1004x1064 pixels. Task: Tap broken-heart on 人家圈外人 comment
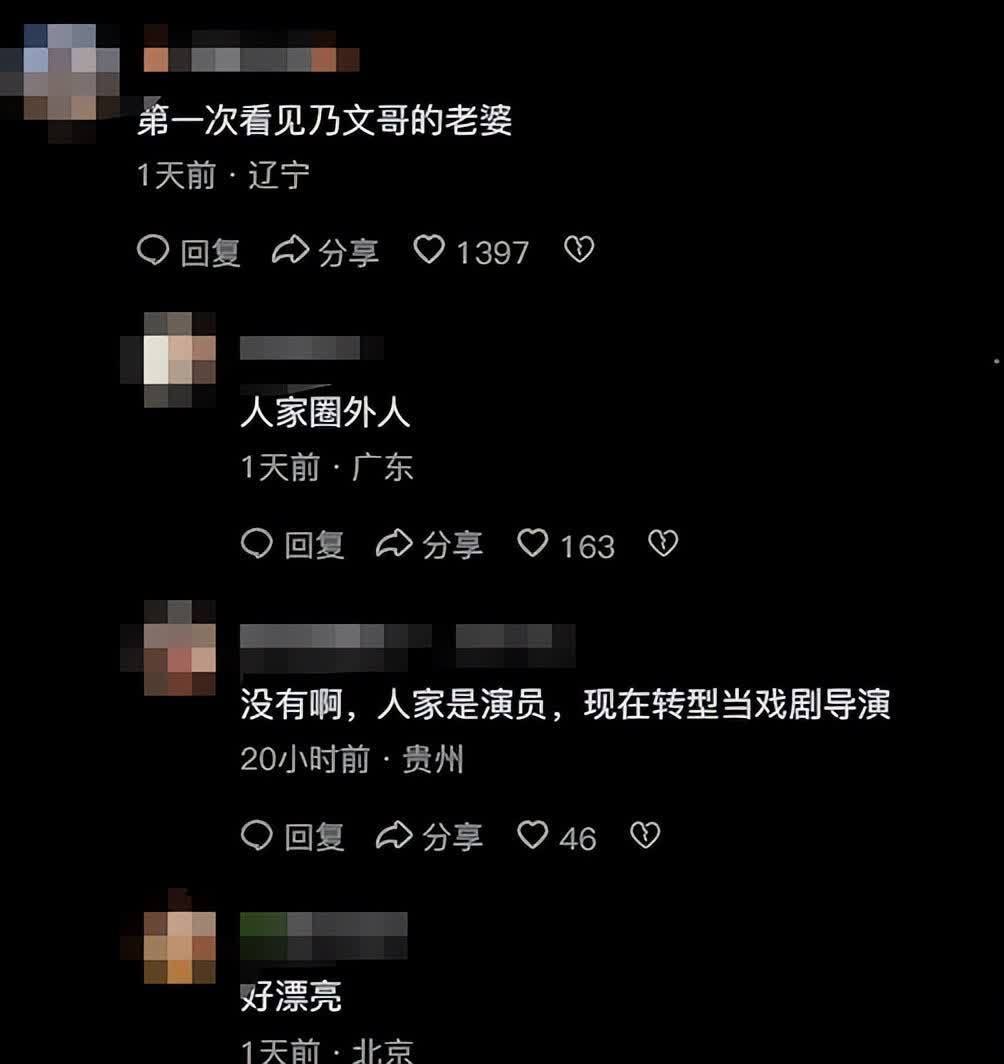[x=663, y=544]
